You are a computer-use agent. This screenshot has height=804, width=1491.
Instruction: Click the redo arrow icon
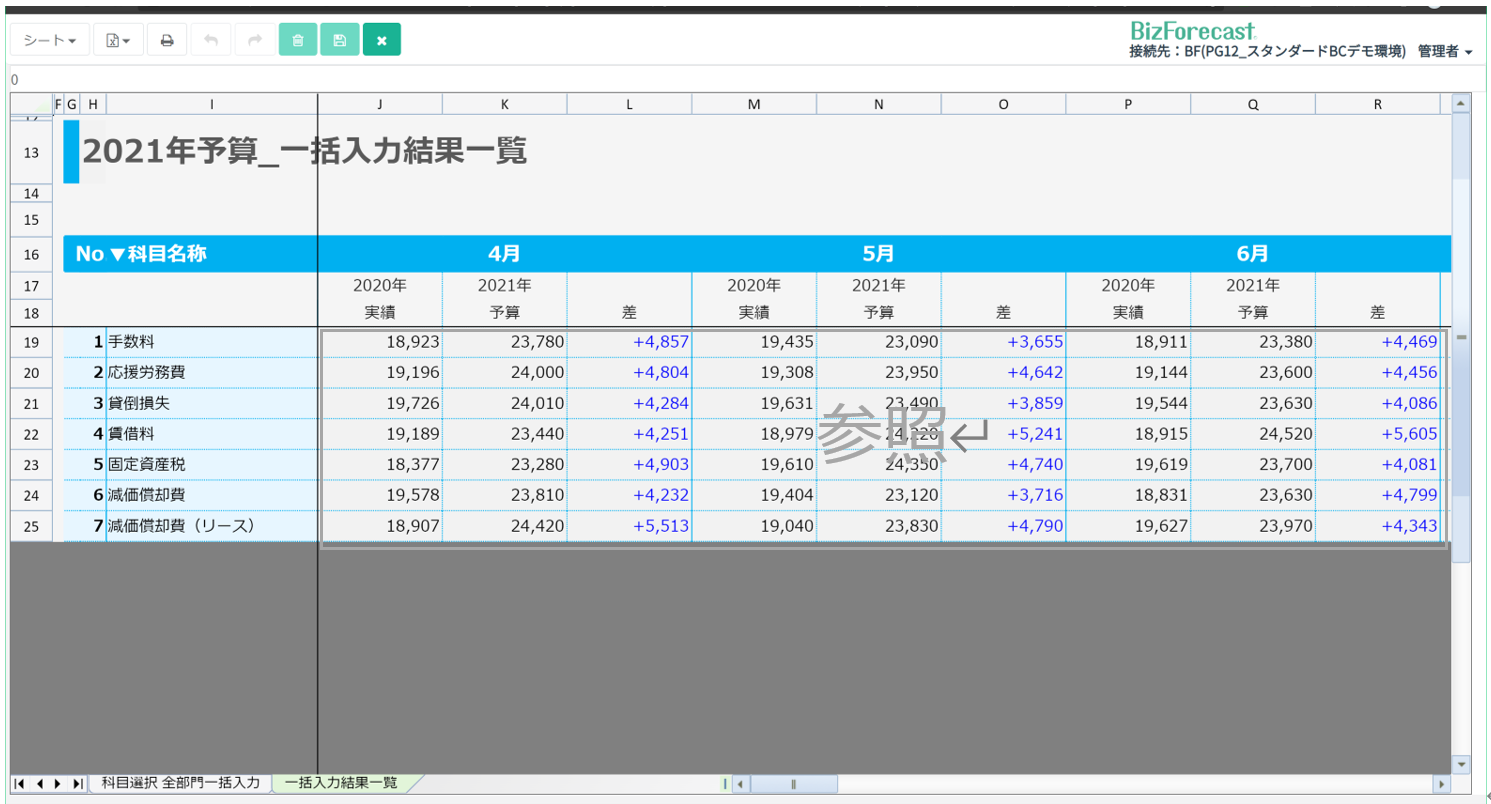(254, 40)
